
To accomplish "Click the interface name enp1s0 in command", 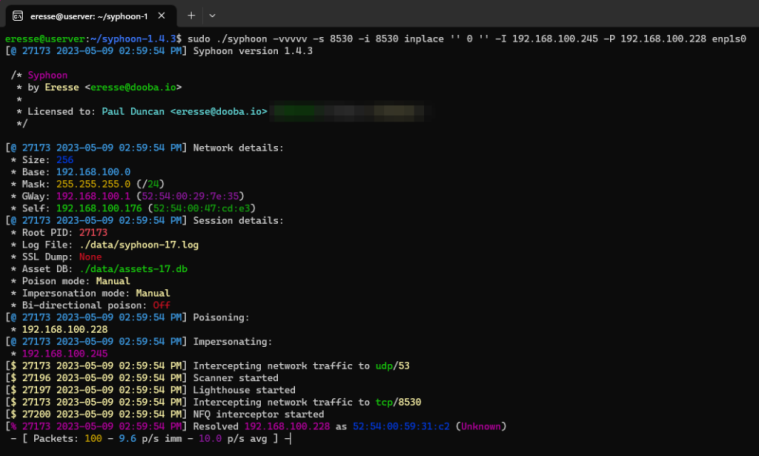I will click(x=729, y=39).
